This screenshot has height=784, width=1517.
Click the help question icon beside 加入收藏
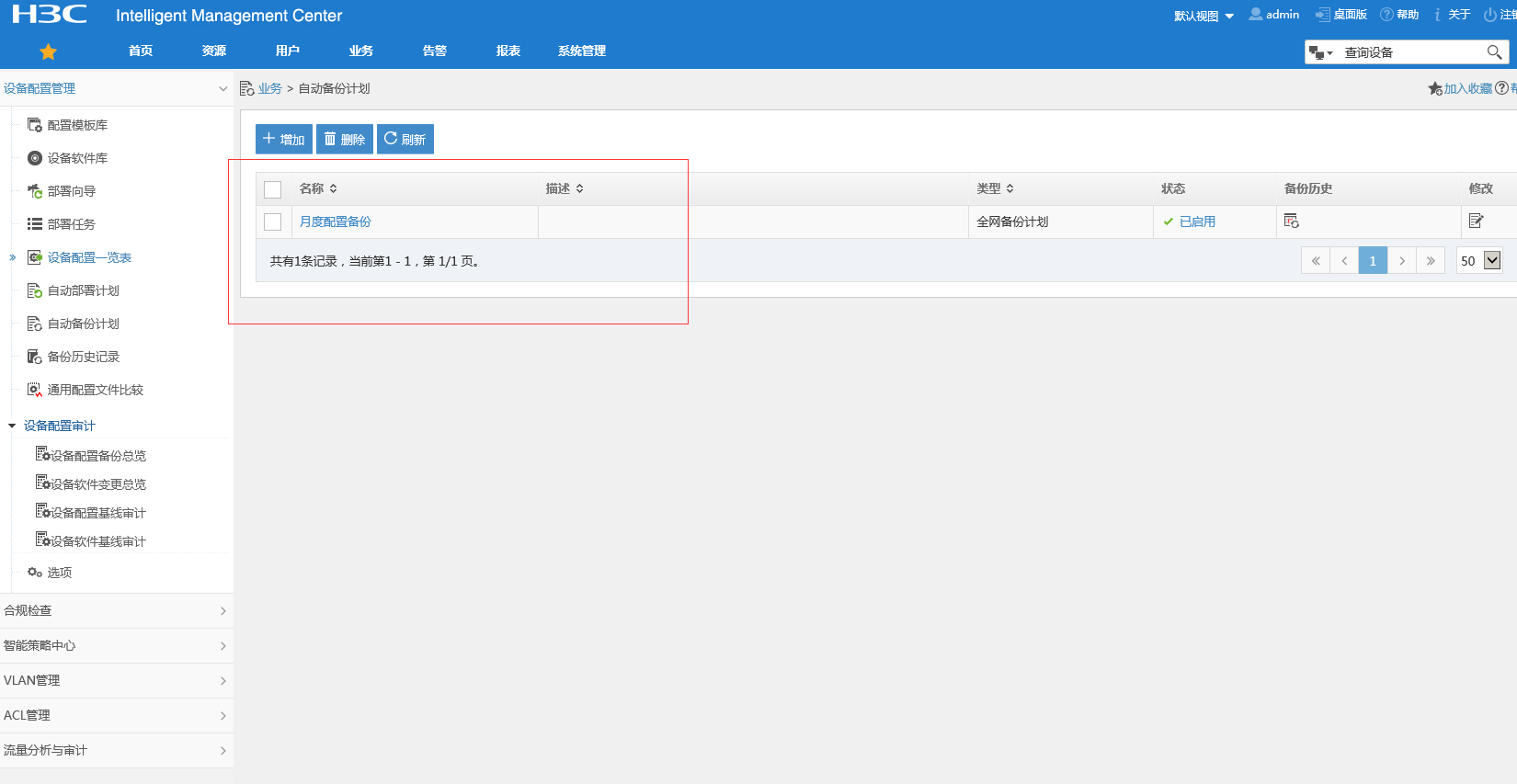click(1502, 88)
